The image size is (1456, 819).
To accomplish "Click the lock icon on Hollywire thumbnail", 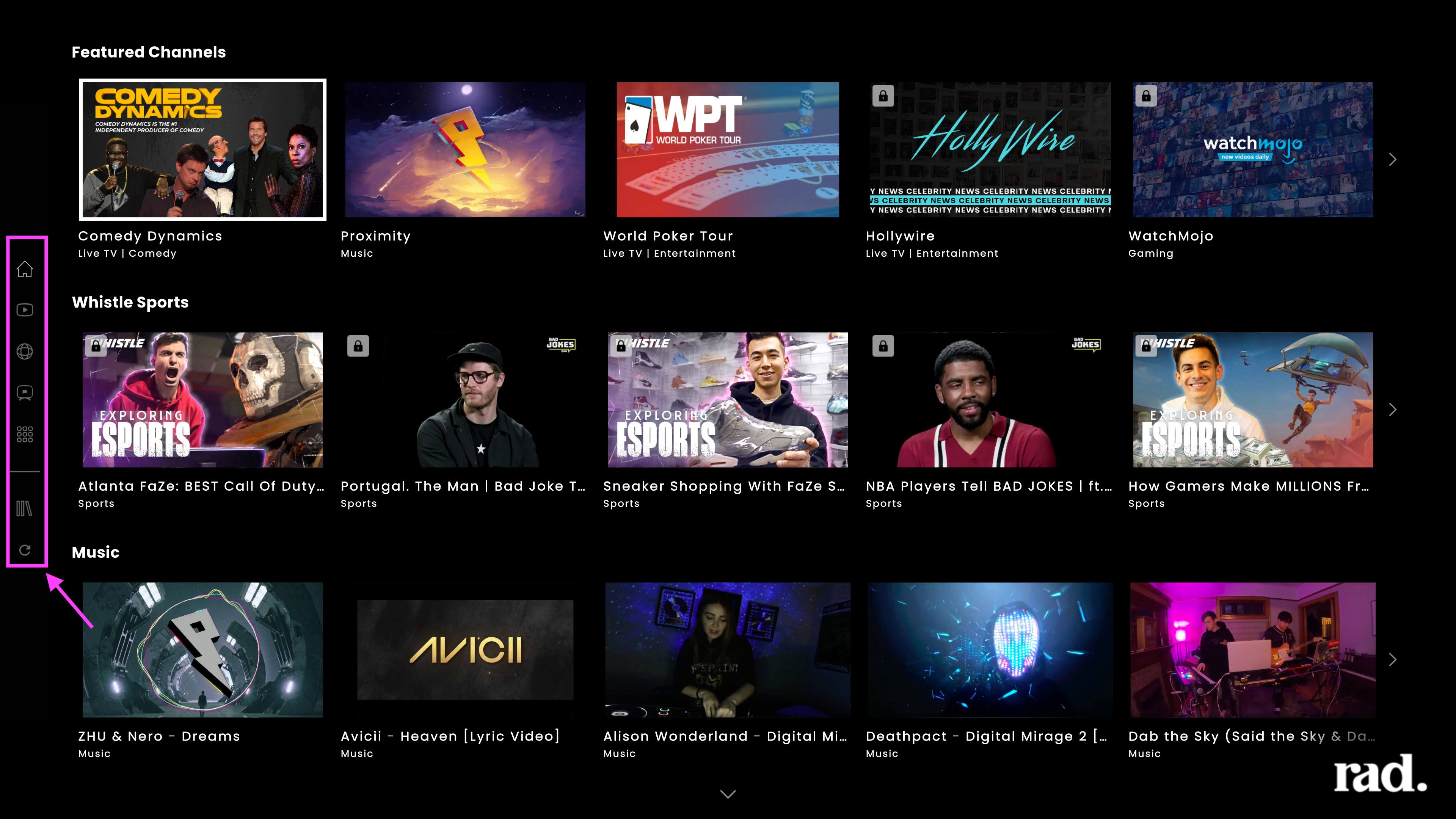I will coord(883,96).
